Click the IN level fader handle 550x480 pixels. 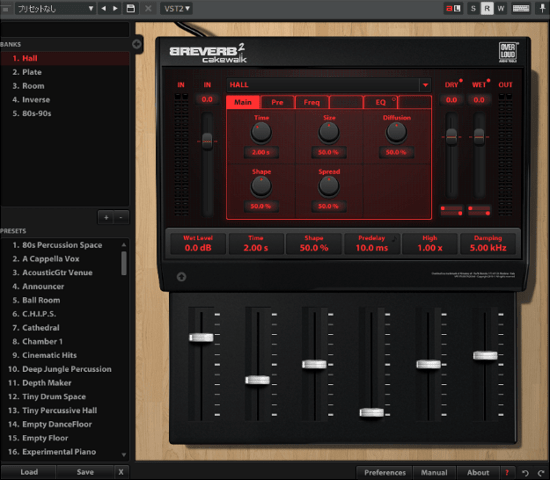tap(207, 141)
